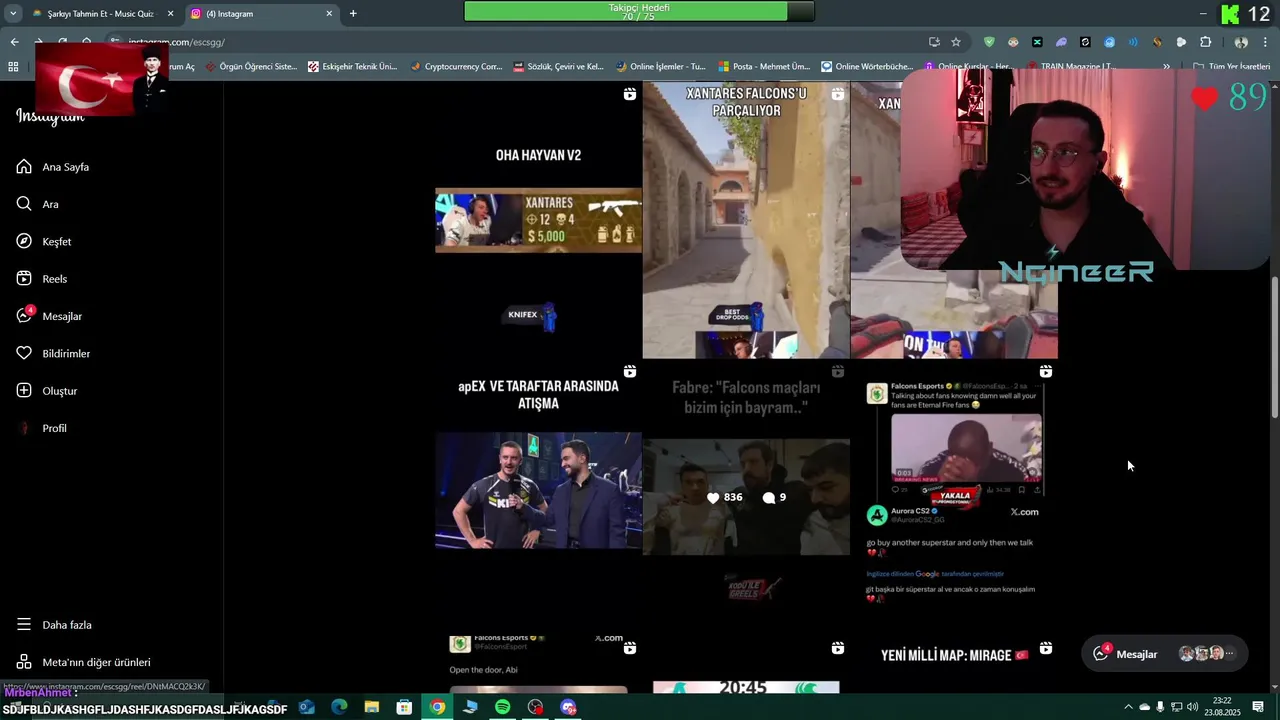Image resolution: width=1280 pixels, height=720 pixels.
Task: Expand the tab search dropdown arrow
Action: [13, 14]
